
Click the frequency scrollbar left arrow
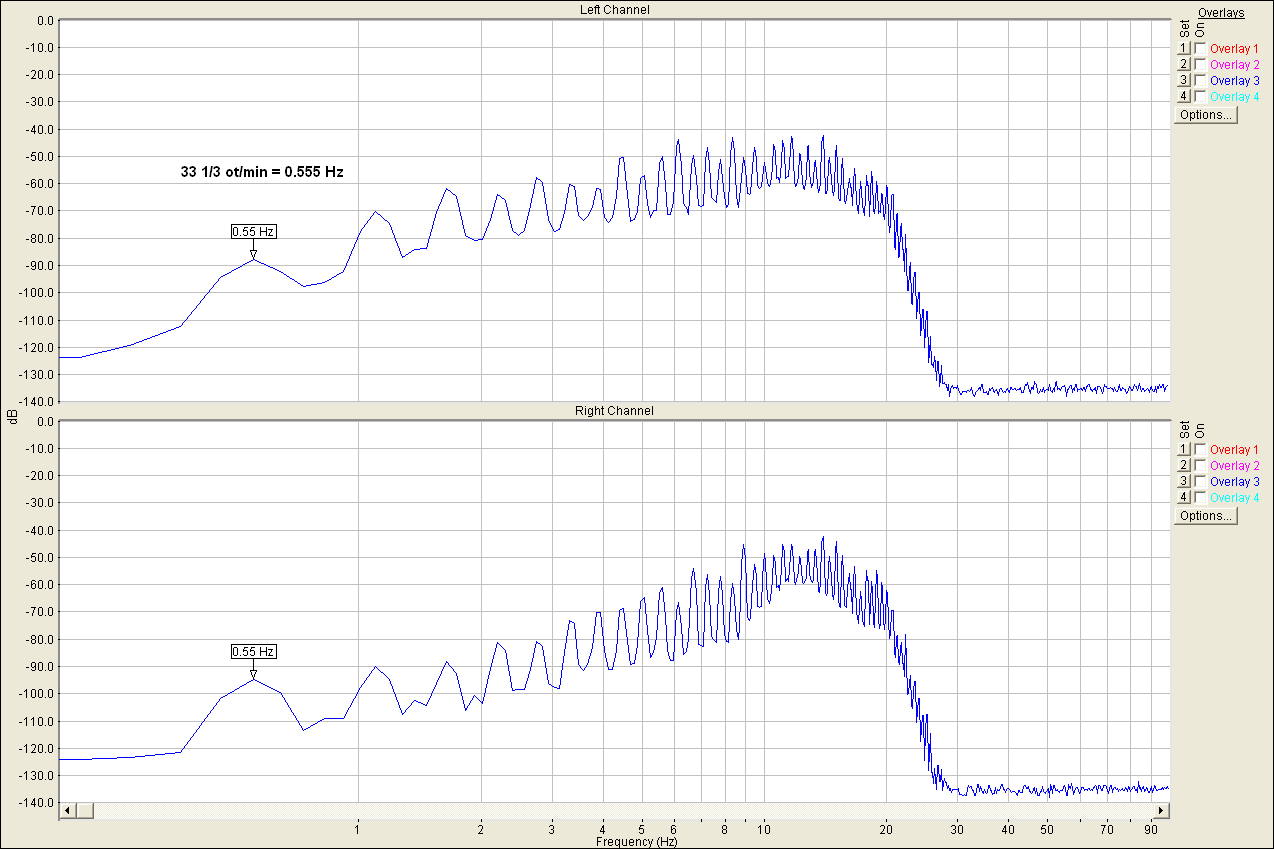coord(68,810)
